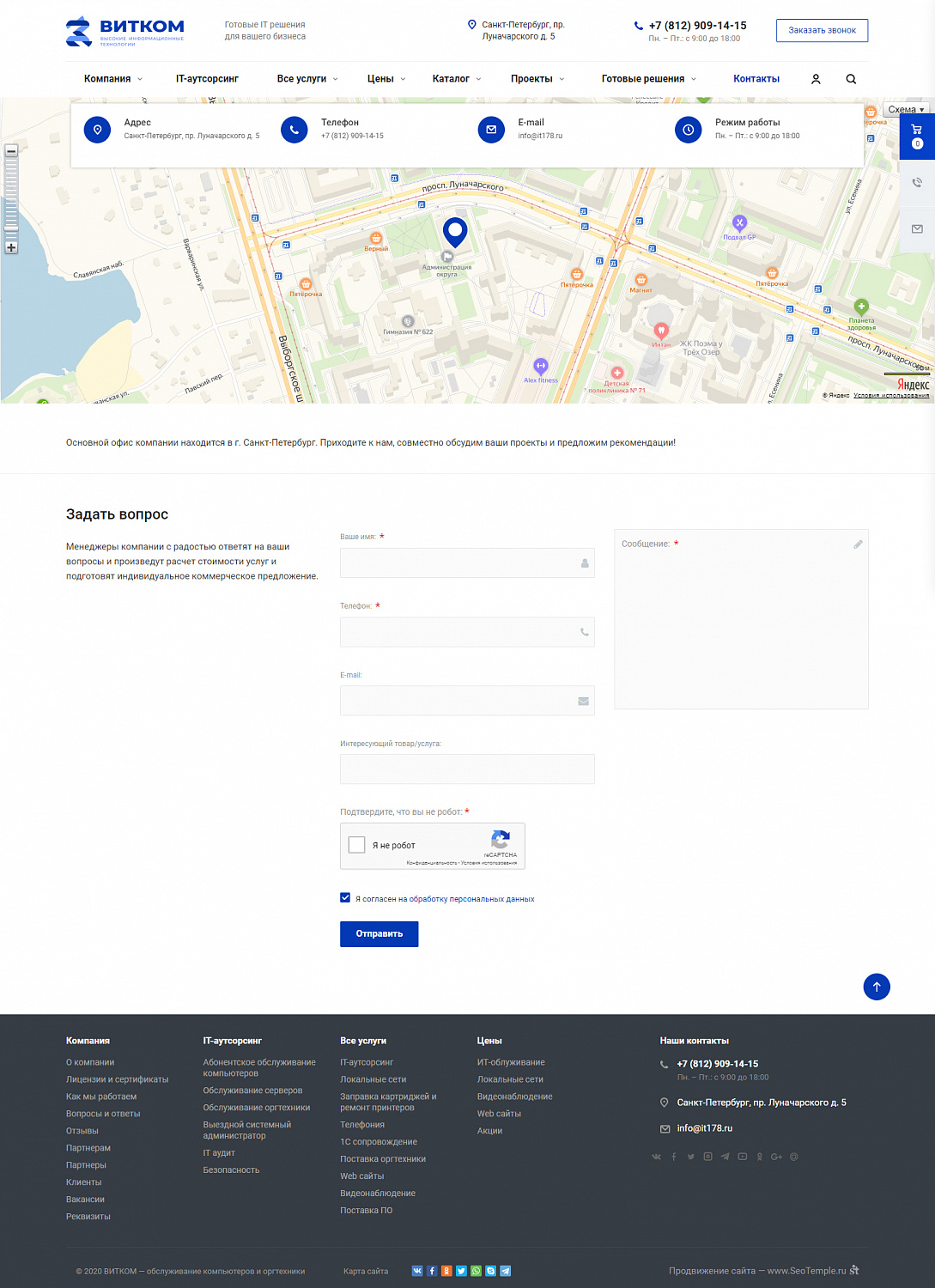Open Вакансии in the footer
Image resolution: width=935 pixels, height=1288 pixels.
pyautogui.click(x=85, y=1200)
